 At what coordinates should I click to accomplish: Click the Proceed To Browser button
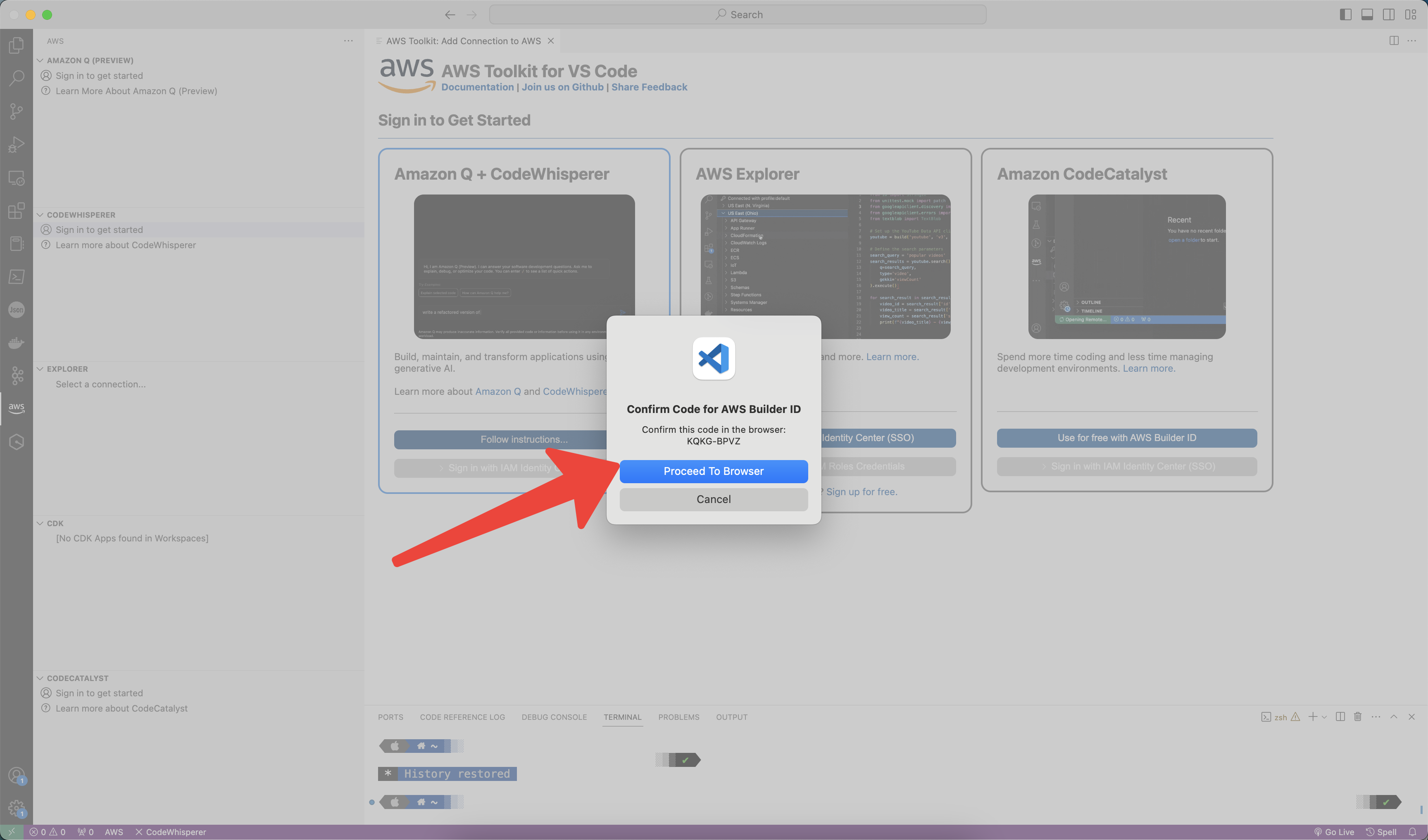pyautogui.click(x=714, y=471)
